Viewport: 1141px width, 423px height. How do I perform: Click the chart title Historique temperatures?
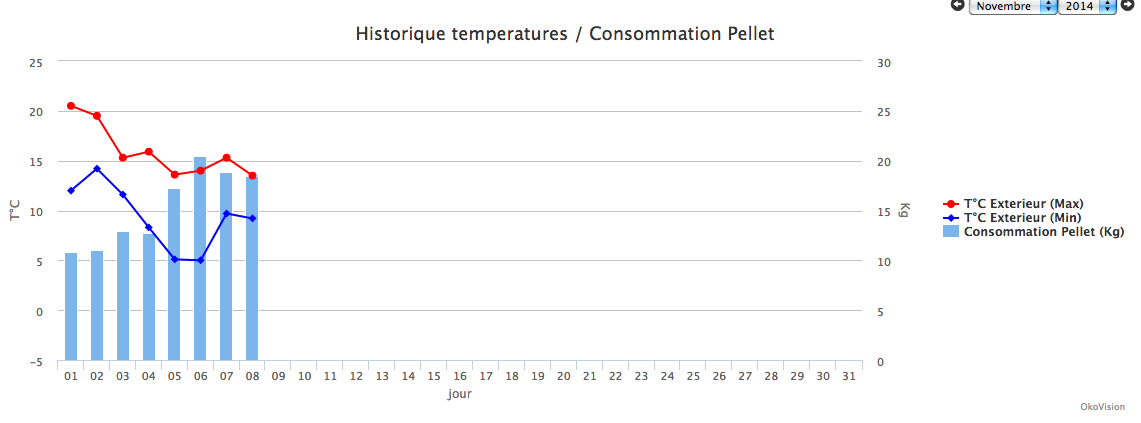point(565,34)
